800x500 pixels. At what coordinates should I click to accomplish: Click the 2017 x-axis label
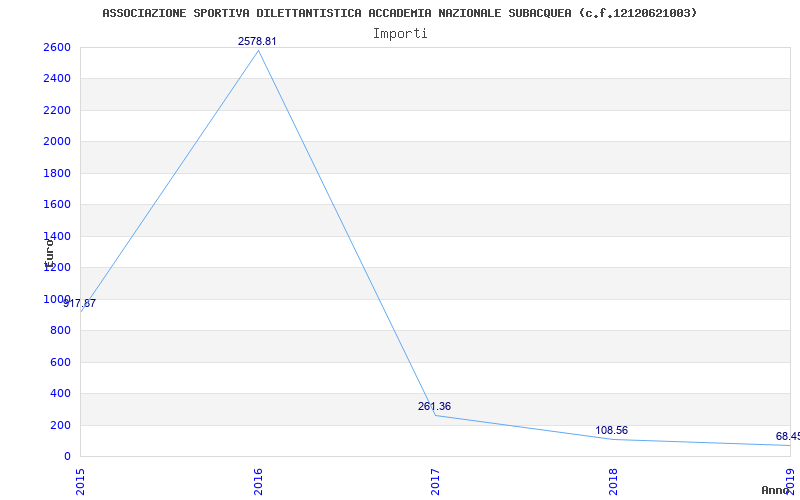tap(435, 482)
